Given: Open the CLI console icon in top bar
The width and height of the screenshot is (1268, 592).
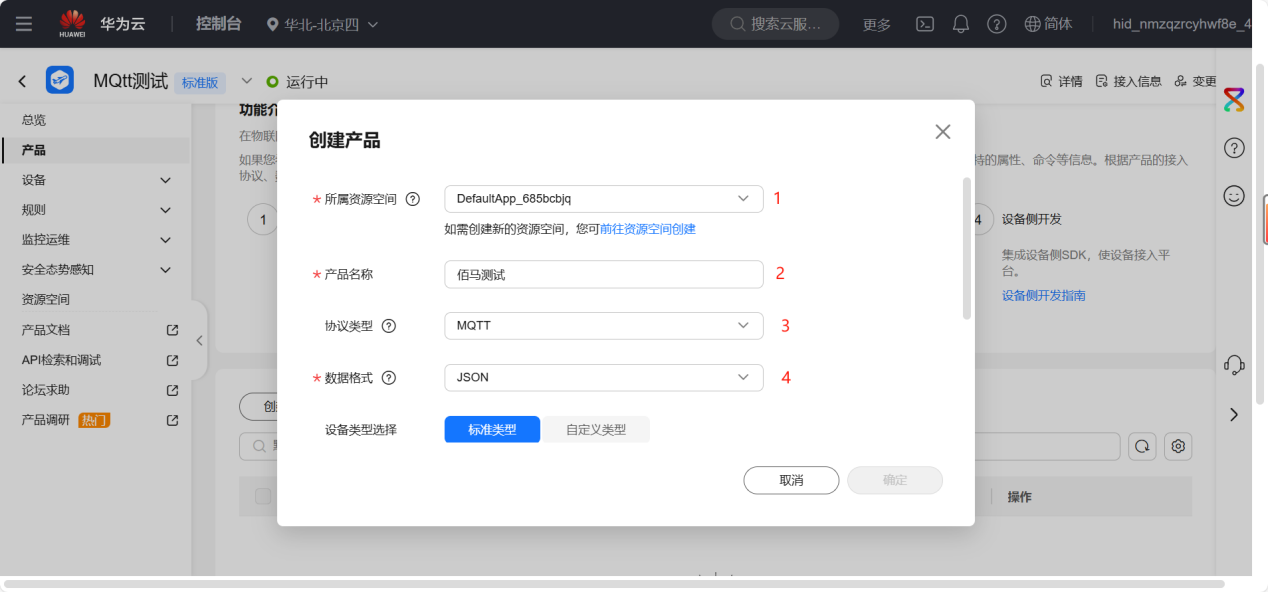Looking at the screenshot, I should pos(924,24).
